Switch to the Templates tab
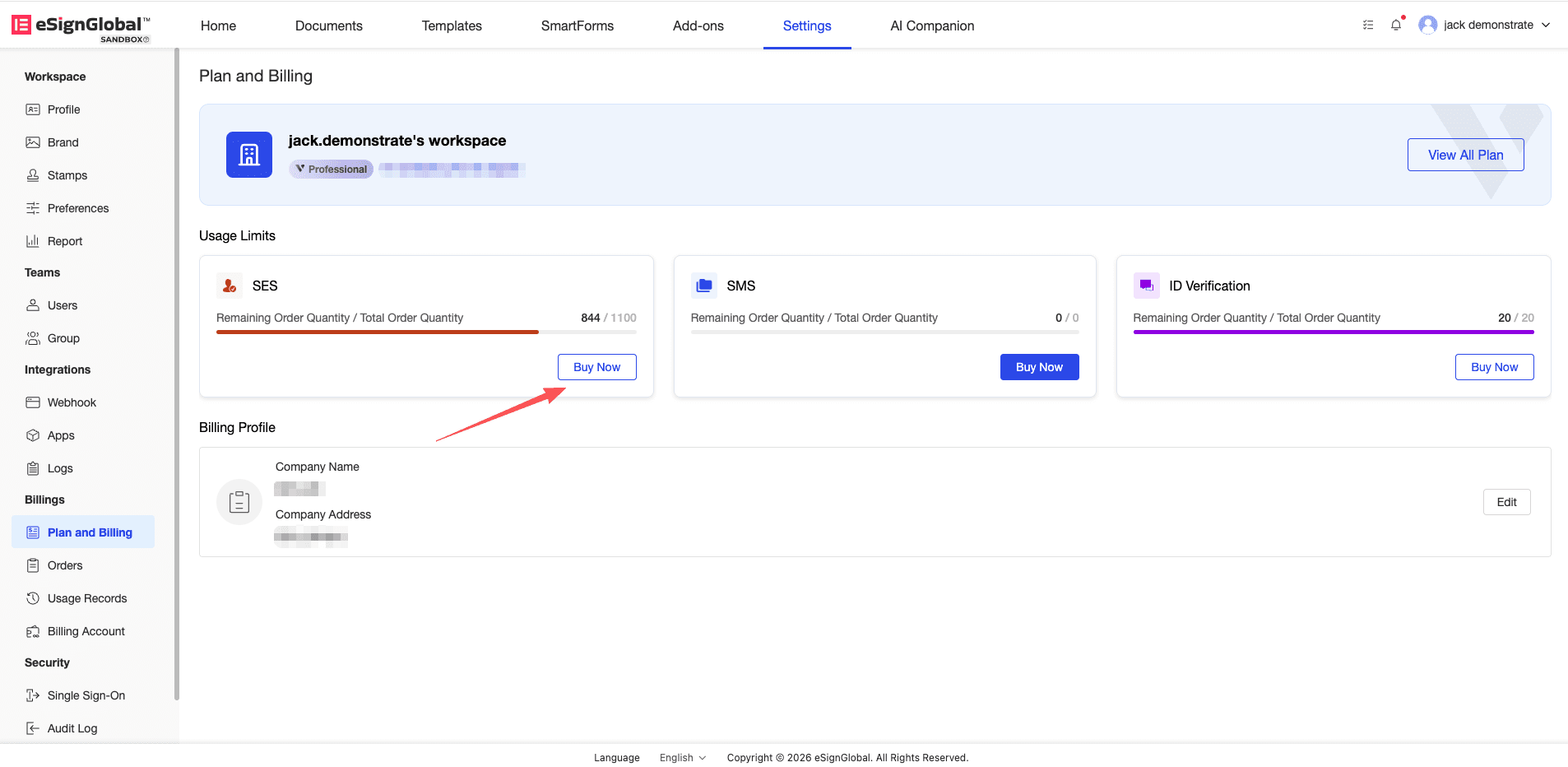 click(x=452, y=26)
